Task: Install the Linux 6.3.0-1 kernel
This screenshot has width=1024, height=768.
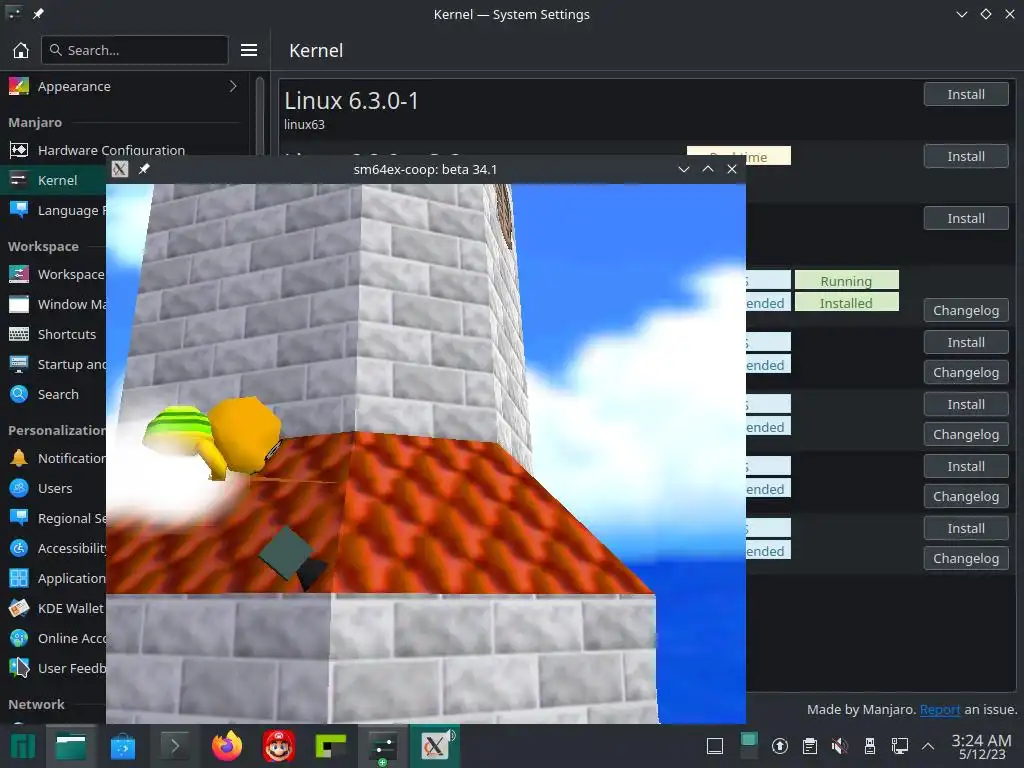Action: tap(966, 94)
